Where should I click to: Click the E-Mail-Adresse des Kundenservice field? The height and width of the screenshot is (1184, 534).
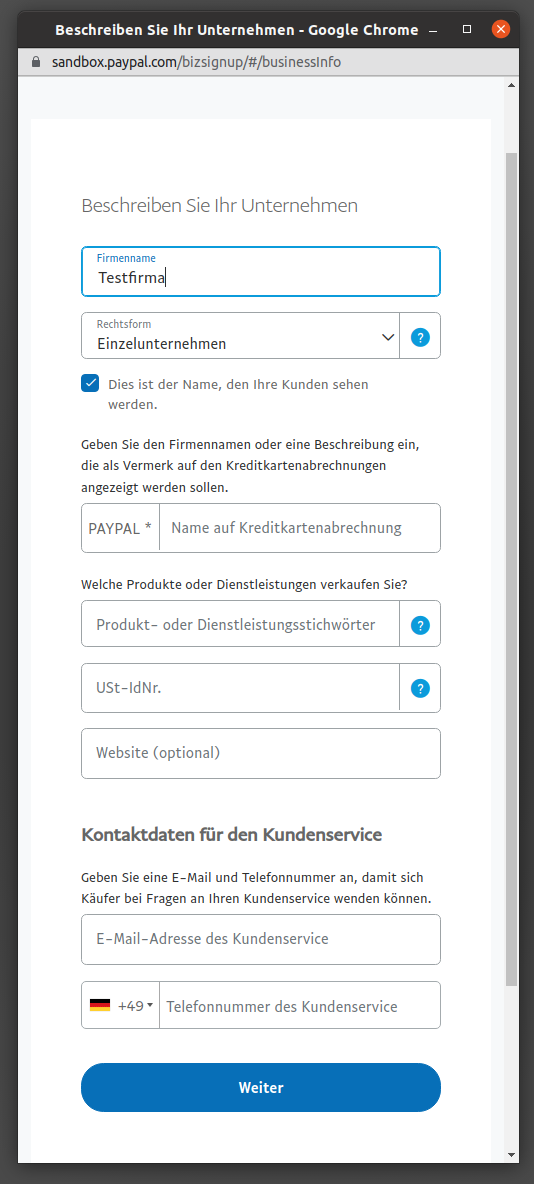pos(261,939)
